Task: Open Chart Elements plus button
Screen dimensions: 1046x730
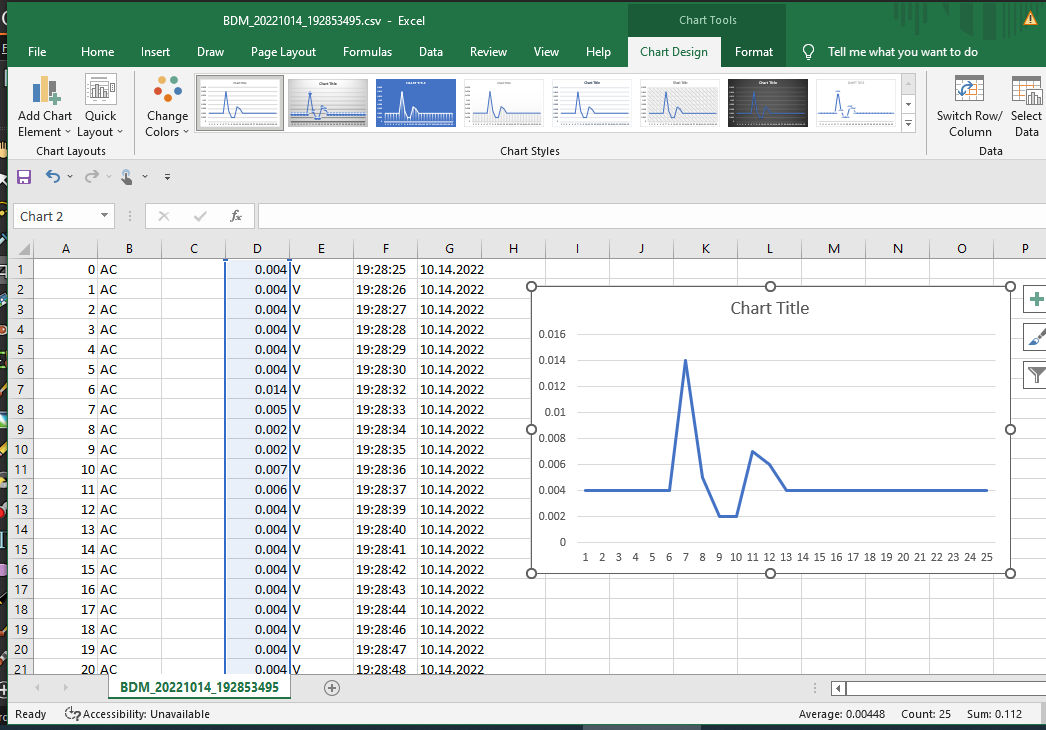Action: click(1035, 299)
